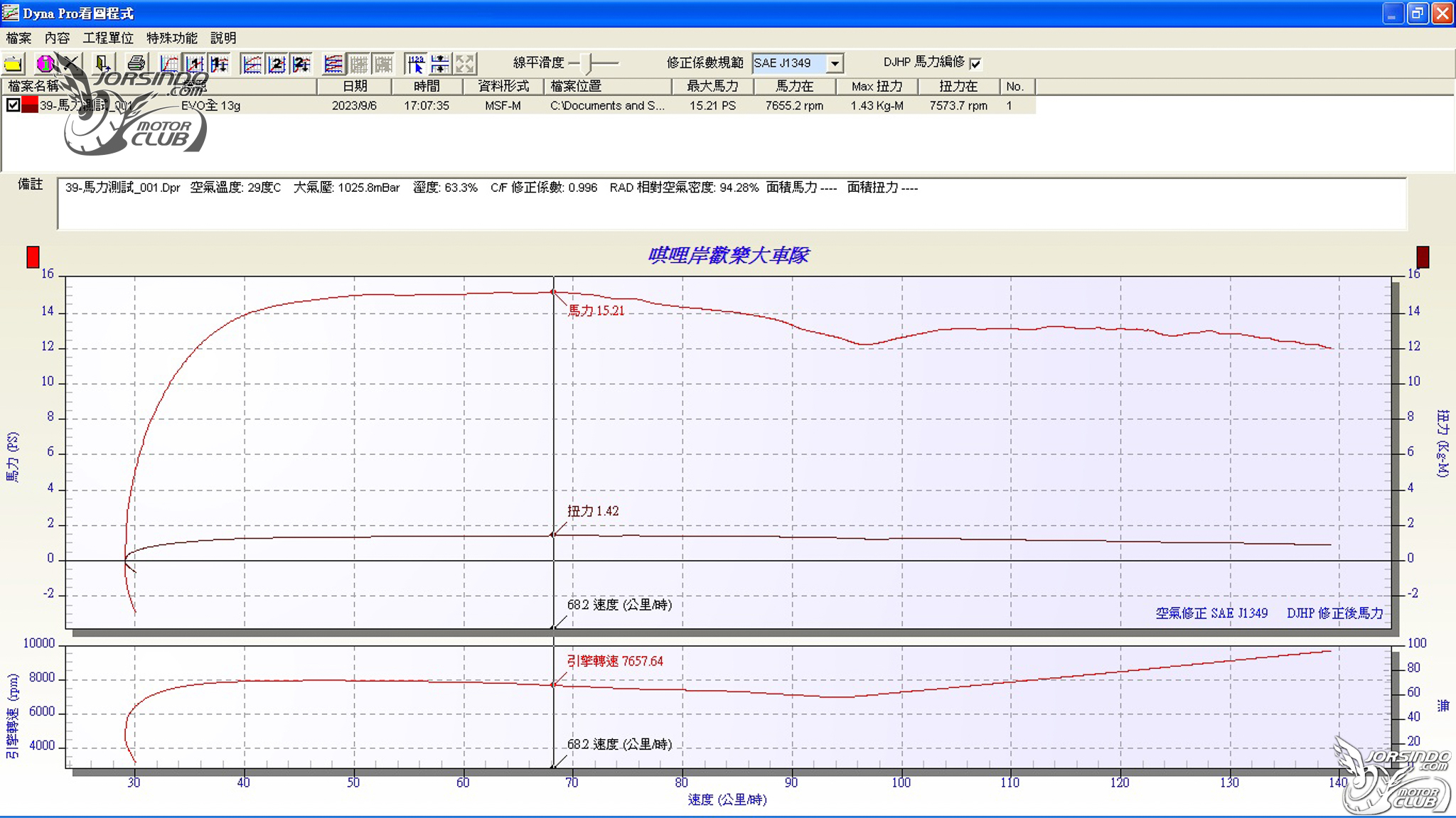
Task: Toggle DJHP 馬力編修 checkbox
Action: click(976, 63)
